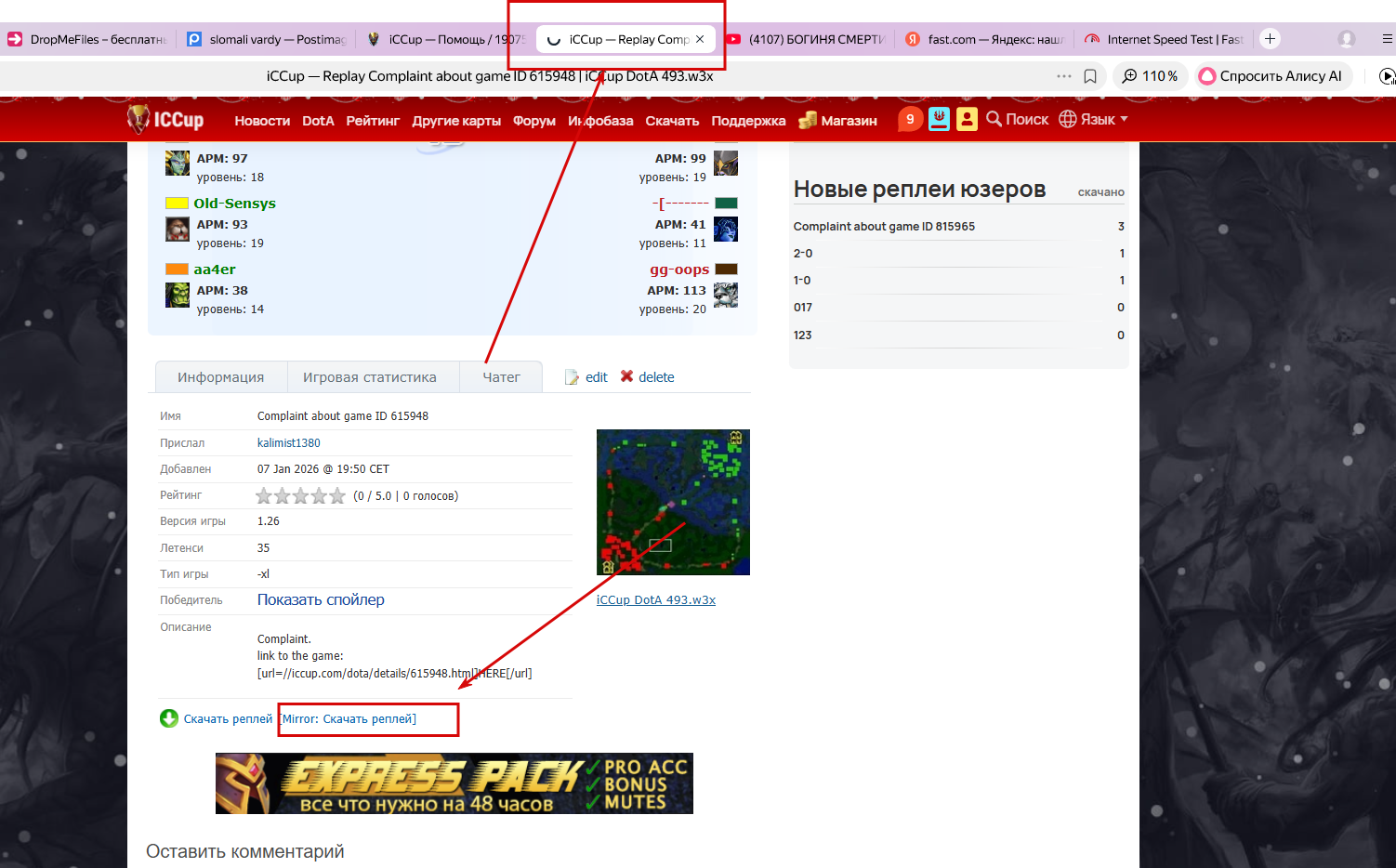The height and width of the screenshot is (868, 1396).
Task: Open the three-dot page actions menu
Action: (1064, 76)
